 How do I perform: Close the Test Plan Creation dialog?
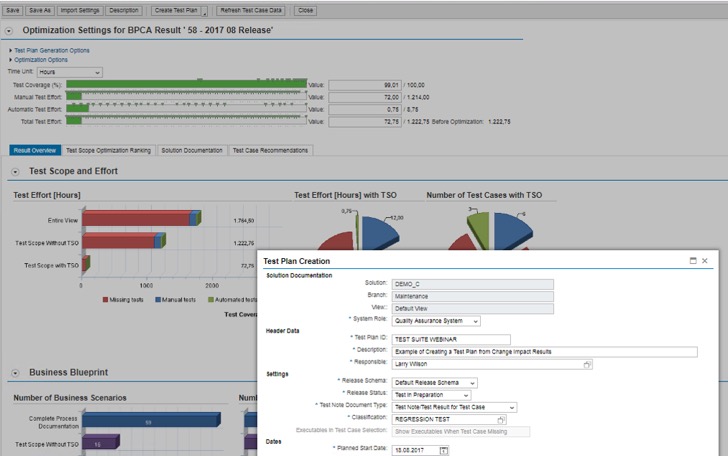[705, 260]
